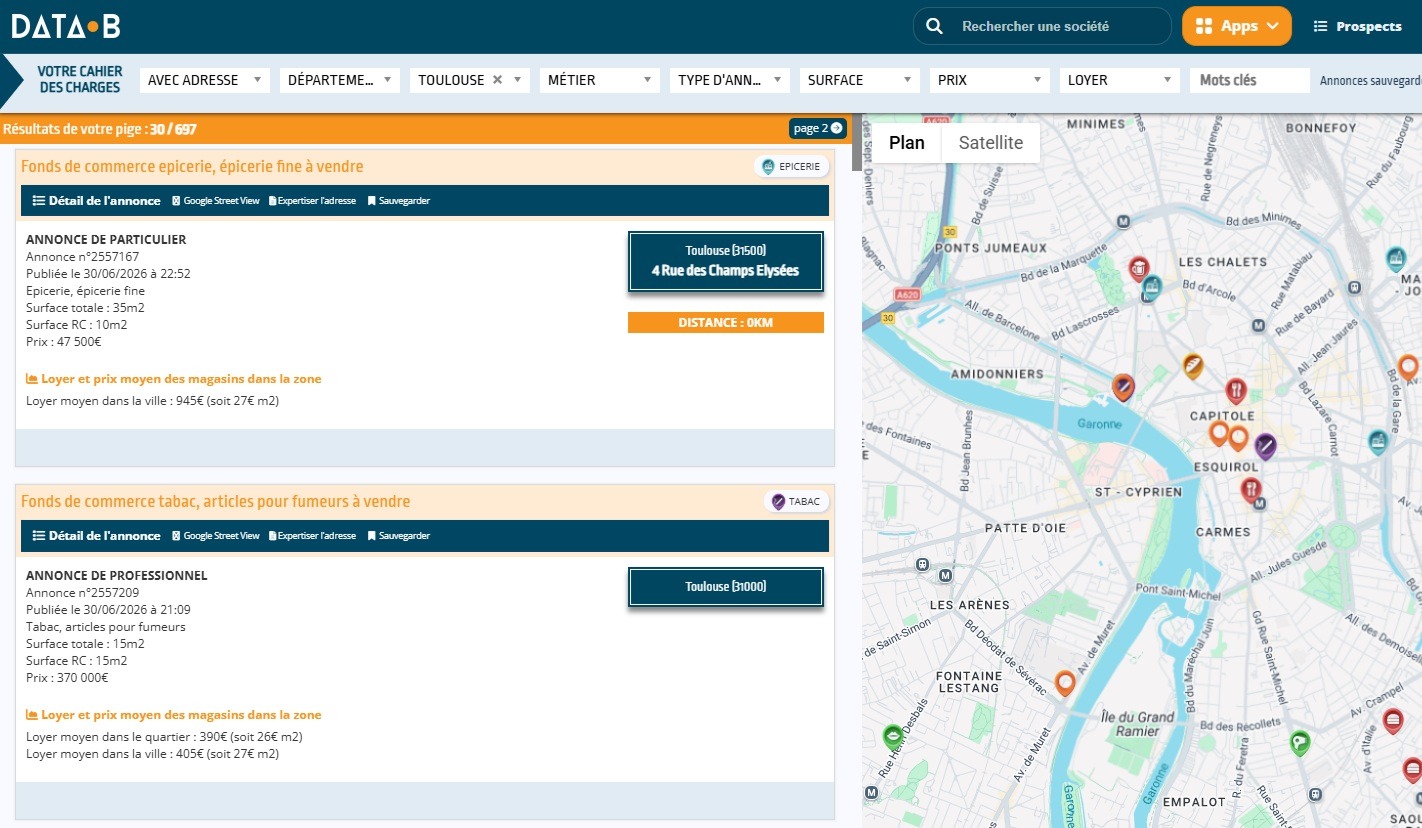Click the text Annonce n°2557209

point(82,593)
